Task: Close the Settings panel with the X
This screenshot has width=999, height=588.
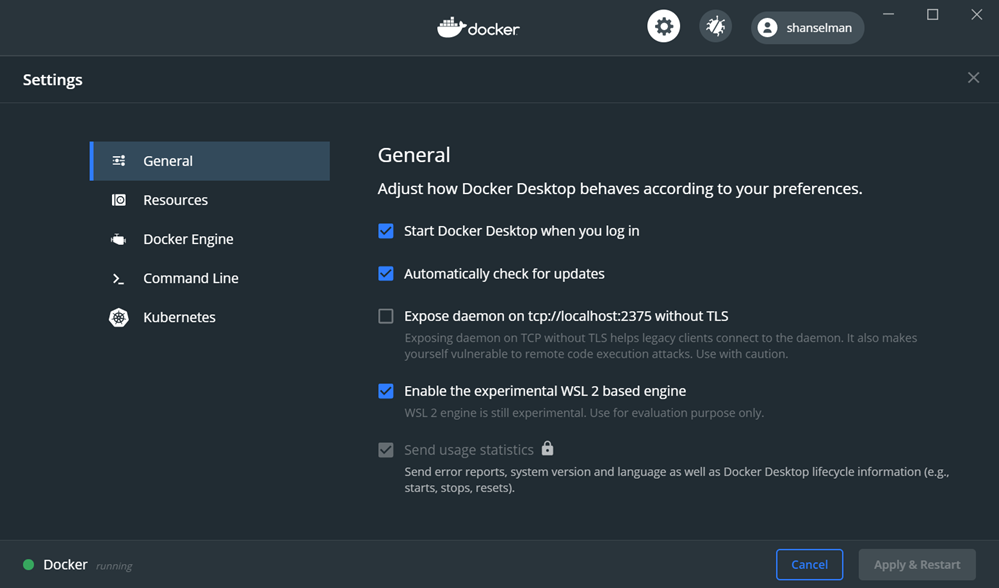Action: pyautogui.click(x=972, y=77)
